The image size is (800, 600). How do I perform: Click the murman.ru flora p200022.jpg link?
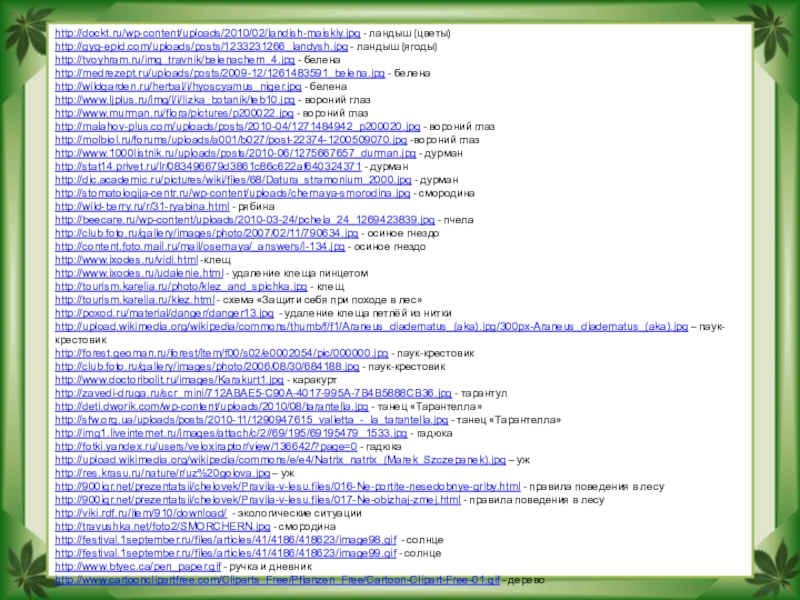pos(174,113)
